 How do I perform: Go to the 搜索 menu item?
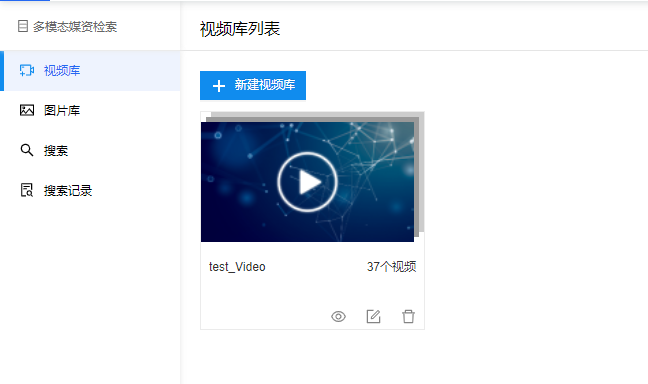[90, 150]
